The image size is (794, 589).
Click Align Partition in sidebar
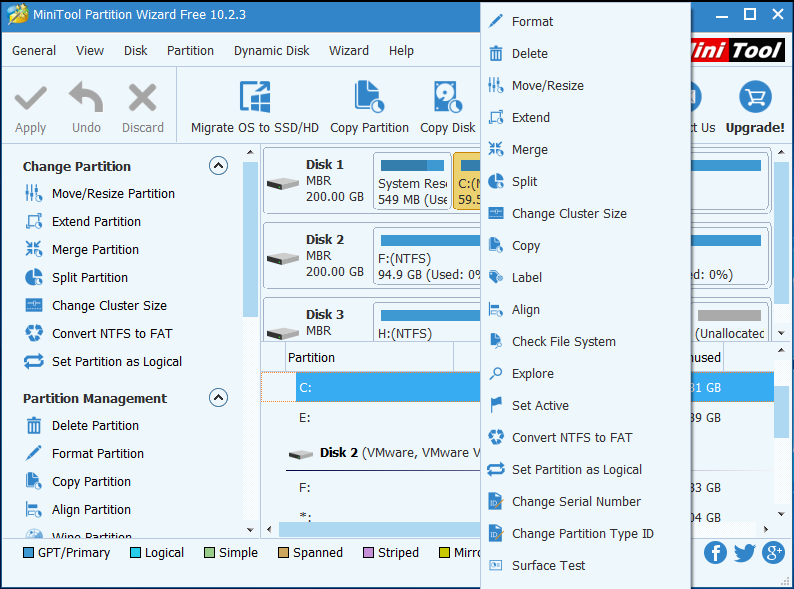click(x=77, y=509)
